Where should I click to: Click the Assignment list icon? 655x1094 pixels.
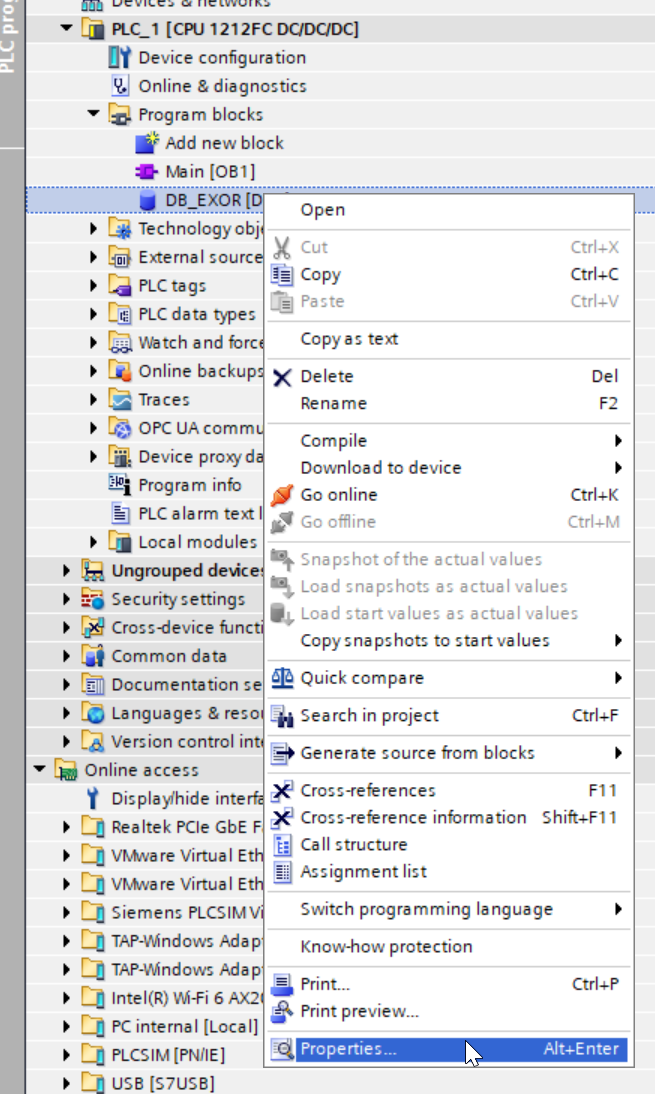282,871
